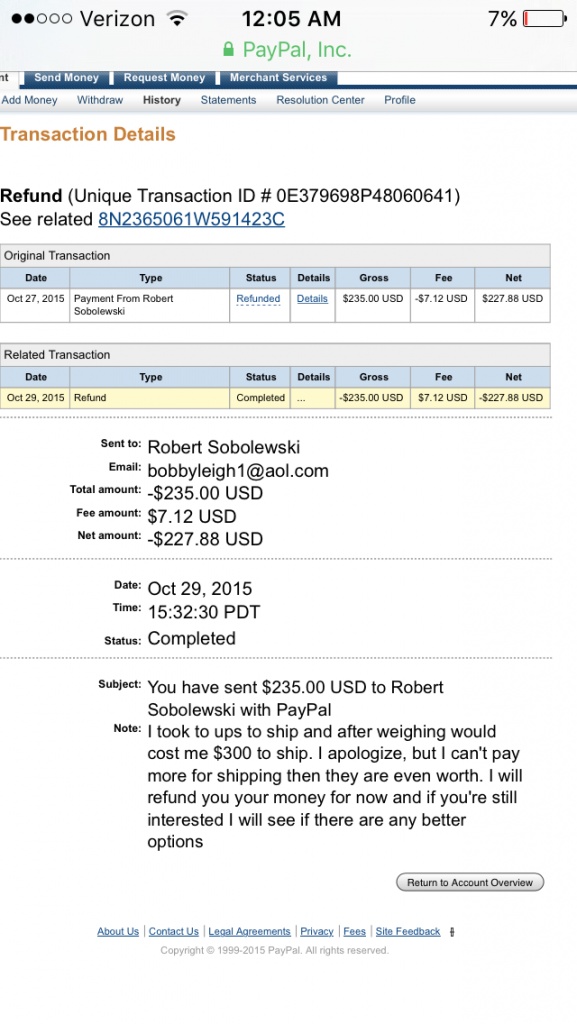577x1024 pixels.
Task: Select Add Money submenu item
Action: (29, 100)
